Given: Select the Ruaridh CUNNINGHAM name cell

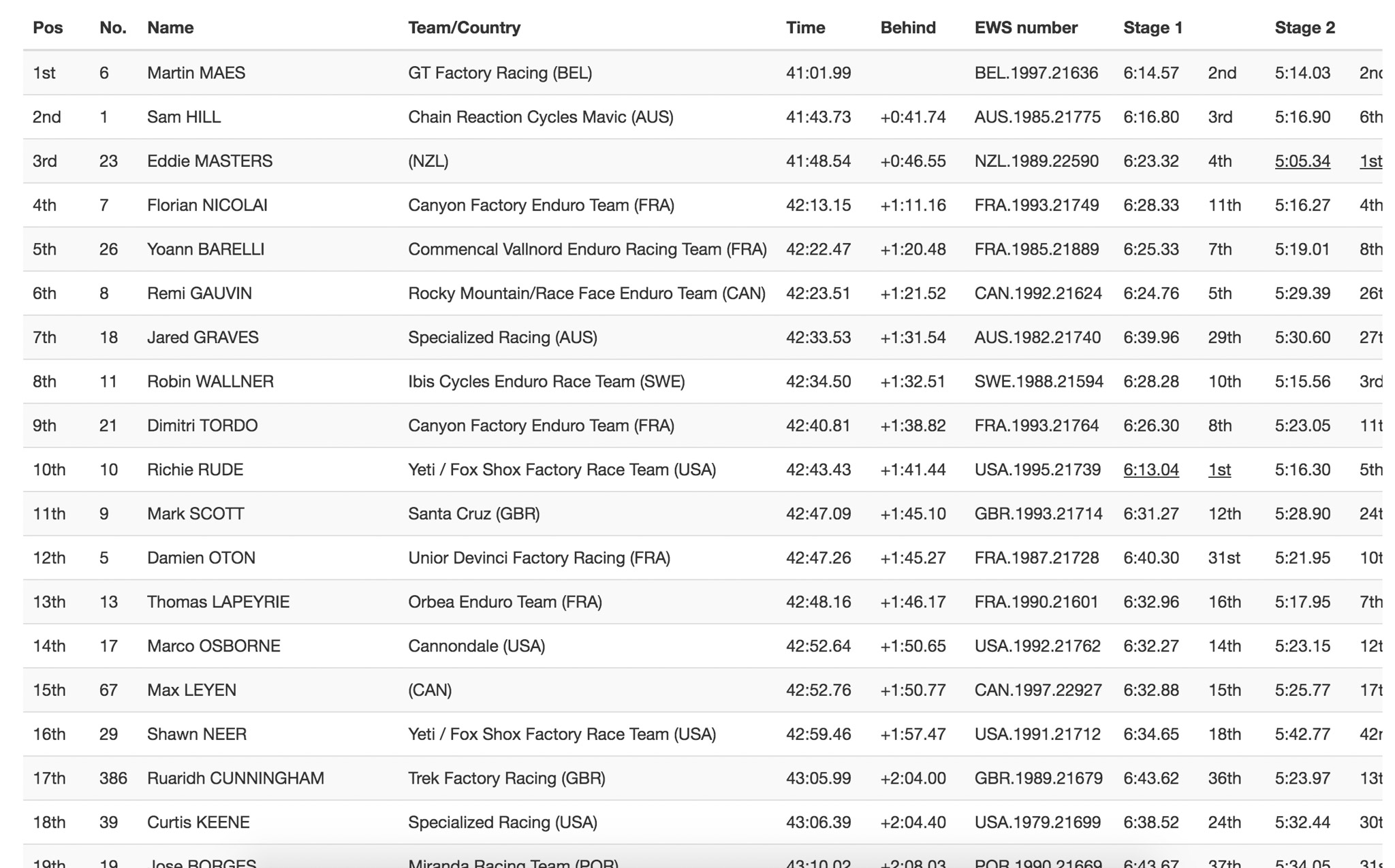Looking at the screenshot, I should pos(235,778).
